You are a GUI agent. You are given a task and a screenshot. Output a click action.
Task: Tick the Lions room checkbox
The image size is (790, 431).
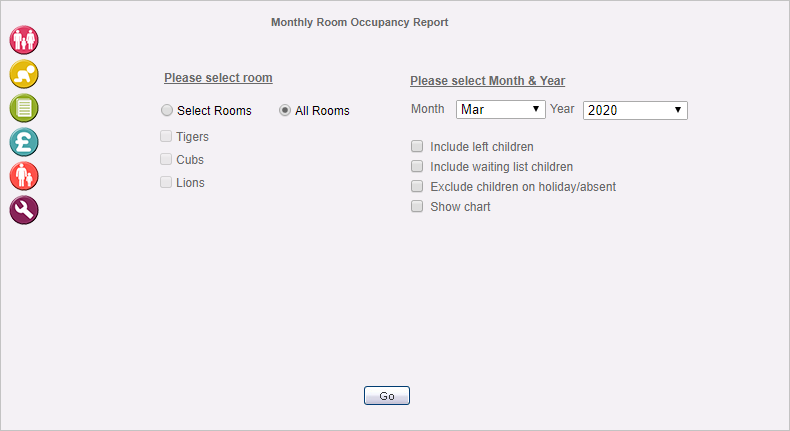166,182
